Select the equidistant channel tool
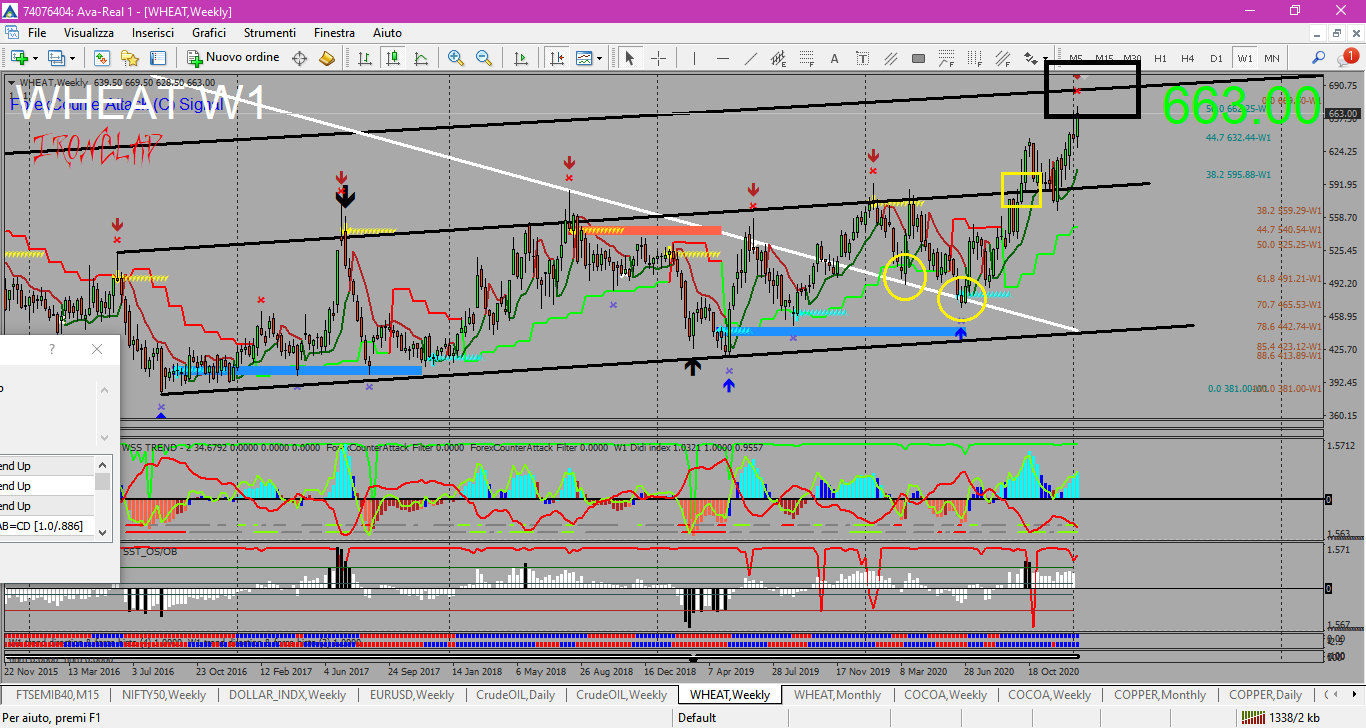The height and width of the screenshot is (728, 1366). (779, 58)
